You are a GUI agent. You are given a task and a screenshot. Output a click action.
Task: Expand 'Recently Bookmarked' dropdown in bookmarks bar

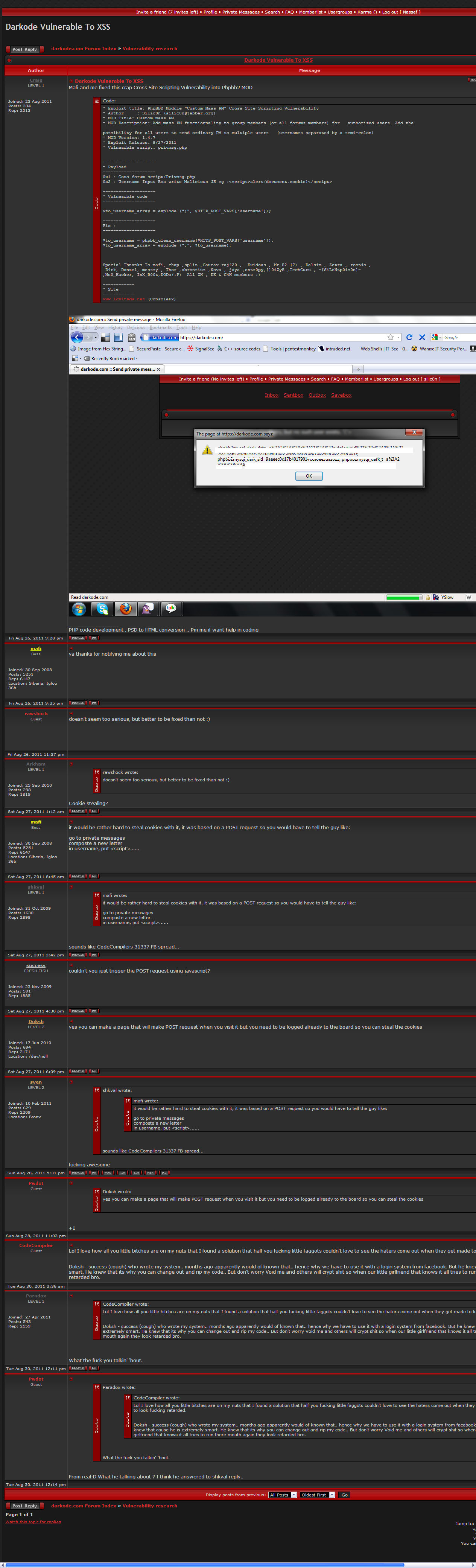pyautogui.click(x=113, y=359)
